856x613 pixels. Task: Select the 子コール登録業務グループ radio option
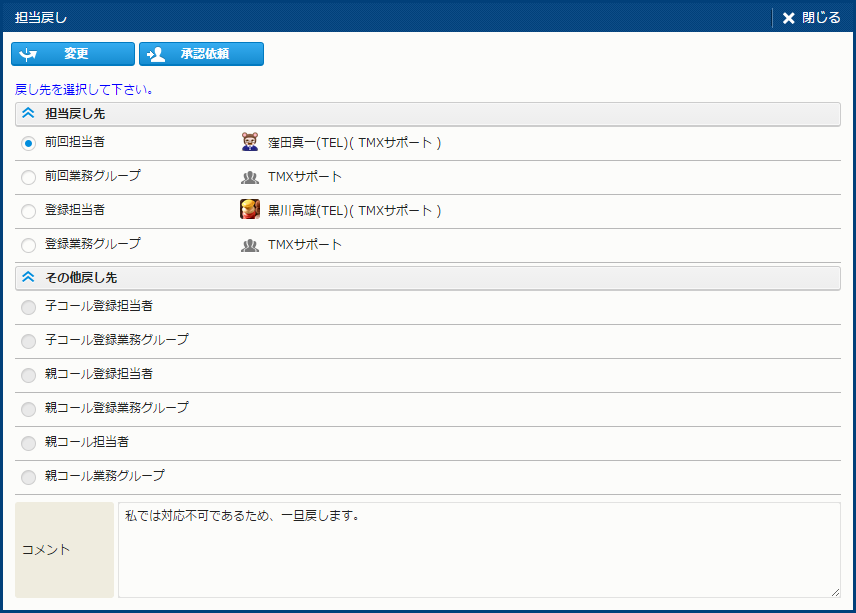point(28,341)
